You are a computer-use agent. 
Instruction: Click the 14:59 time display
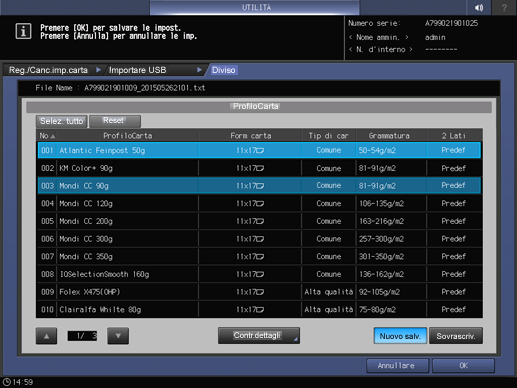[23, 382]
